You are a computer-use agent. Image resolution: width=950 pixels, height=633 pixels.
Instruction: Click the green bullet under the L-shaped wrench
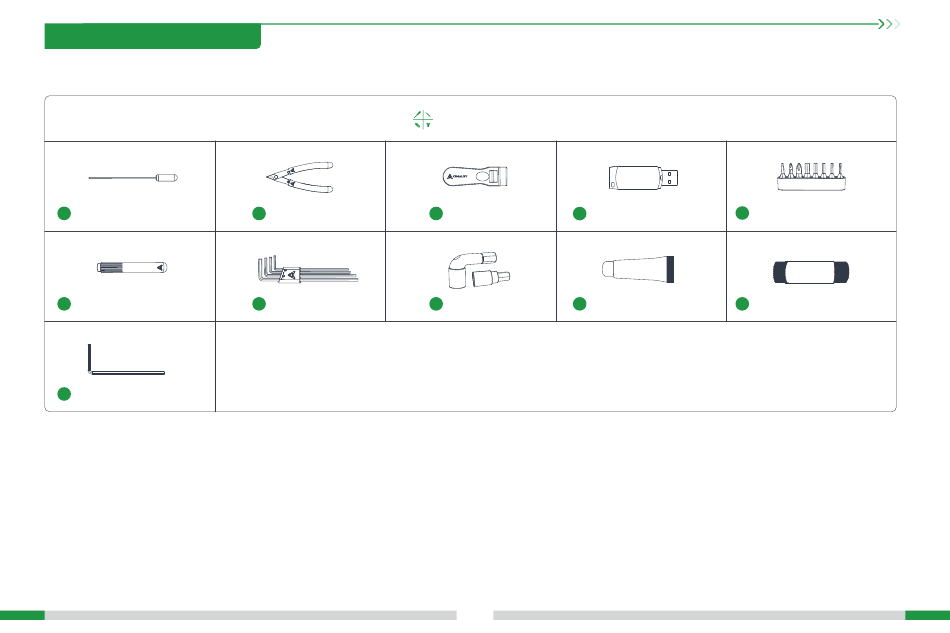[64, 394]
